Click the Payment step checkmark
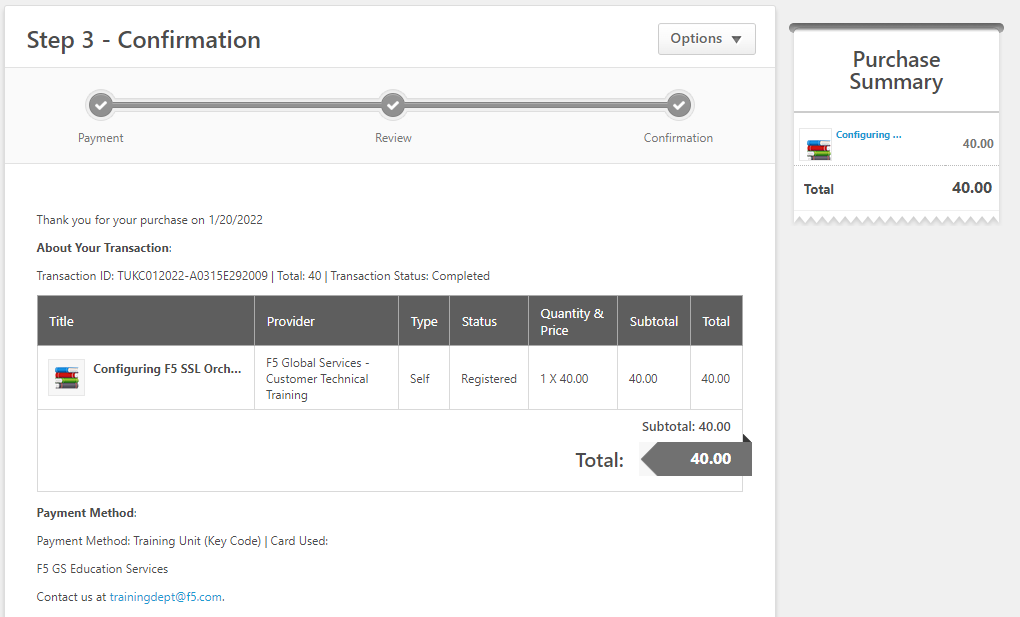Viewport: 1020px width, 617px height. pos(101,105)
